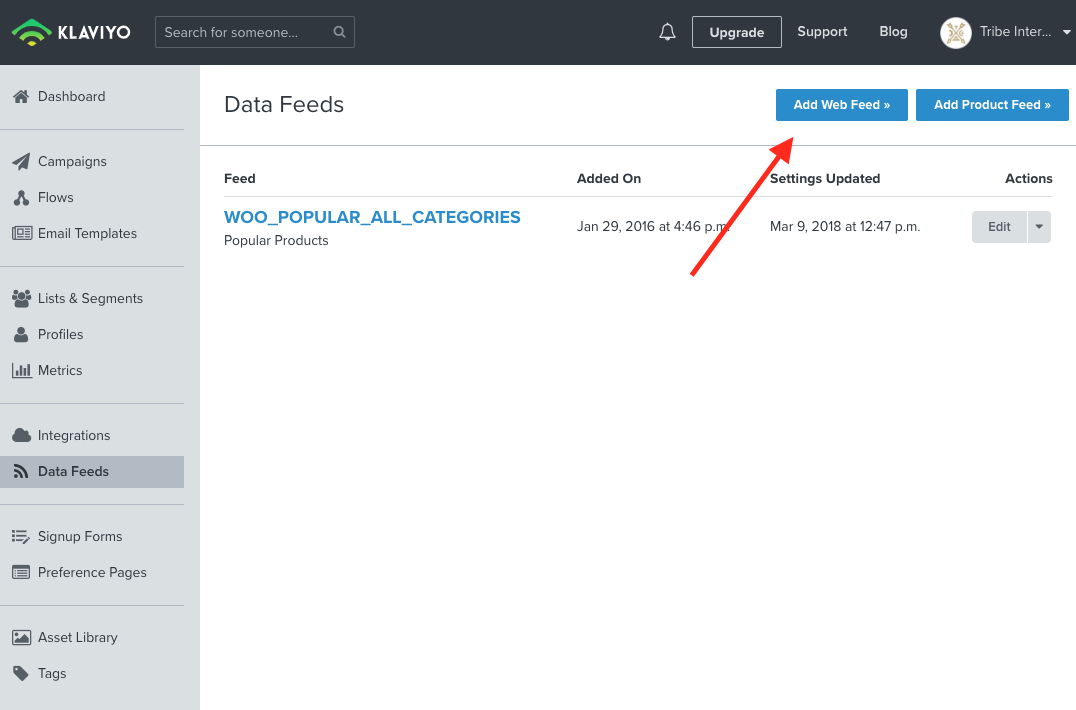
Task: Click the Preference Pages icon
Action: (x=21, y=572)
